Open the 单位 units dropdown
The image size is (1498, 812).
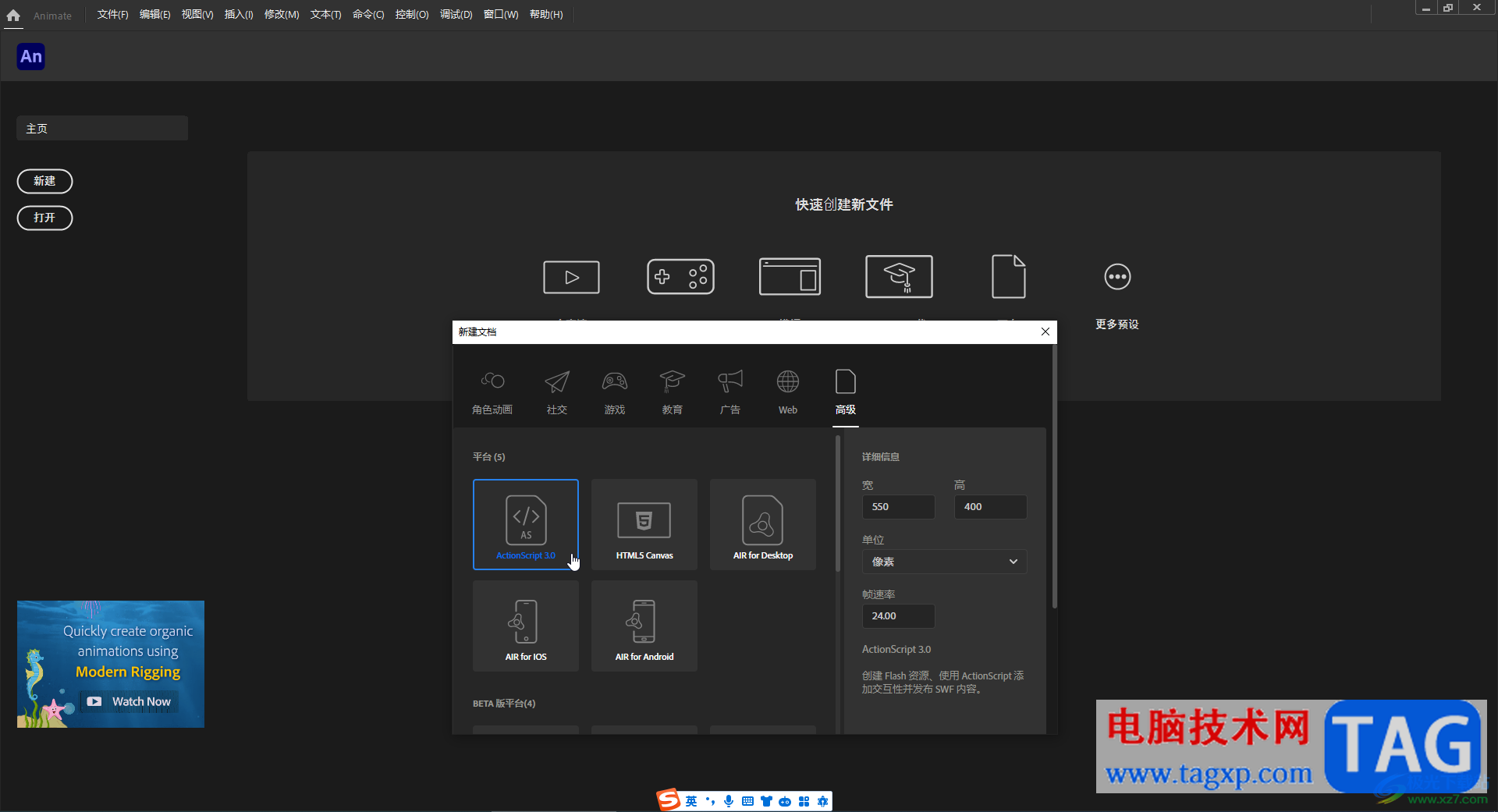[x=944, y=562]
